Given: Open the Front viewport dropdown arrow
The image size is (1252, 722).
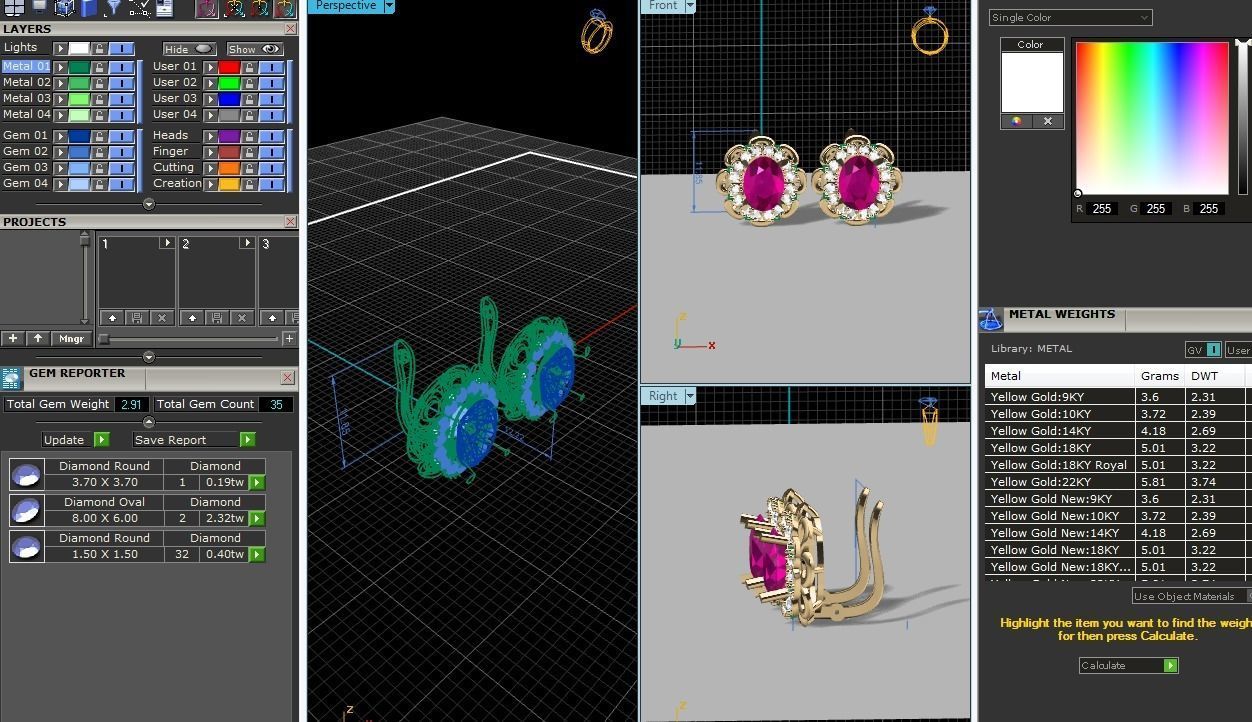Looking at the screenshot, I should [689, 6].
